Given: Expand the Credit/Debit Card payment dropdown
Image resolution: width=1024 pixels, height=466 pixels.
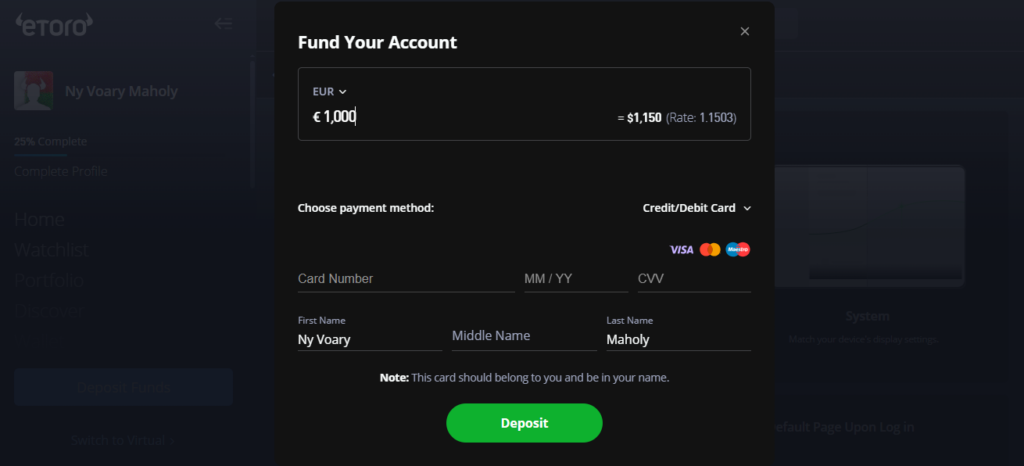Looking at the screenshot, I should coord(696,208).
